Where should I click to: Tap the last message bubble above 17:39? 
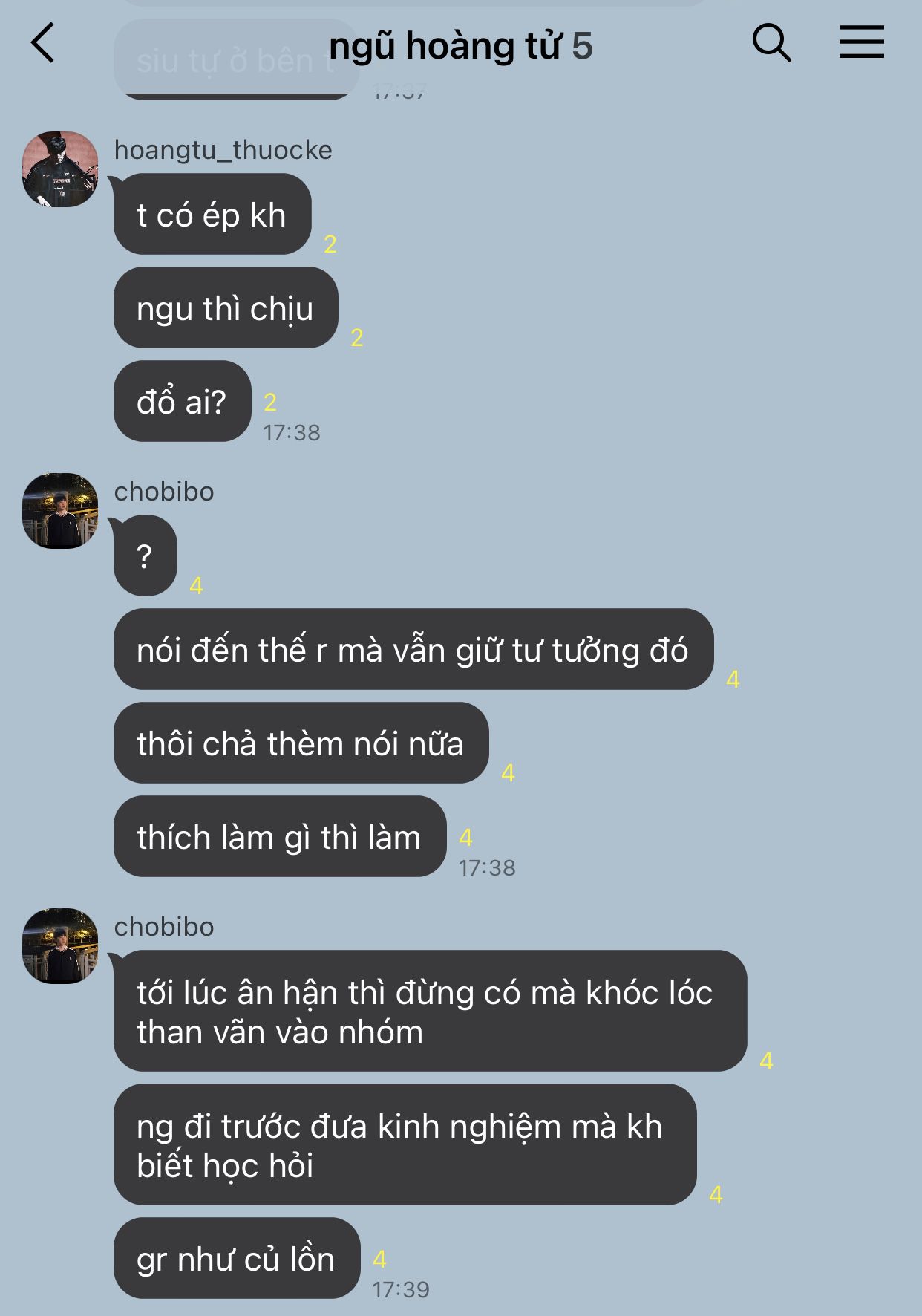(237, 1259)
